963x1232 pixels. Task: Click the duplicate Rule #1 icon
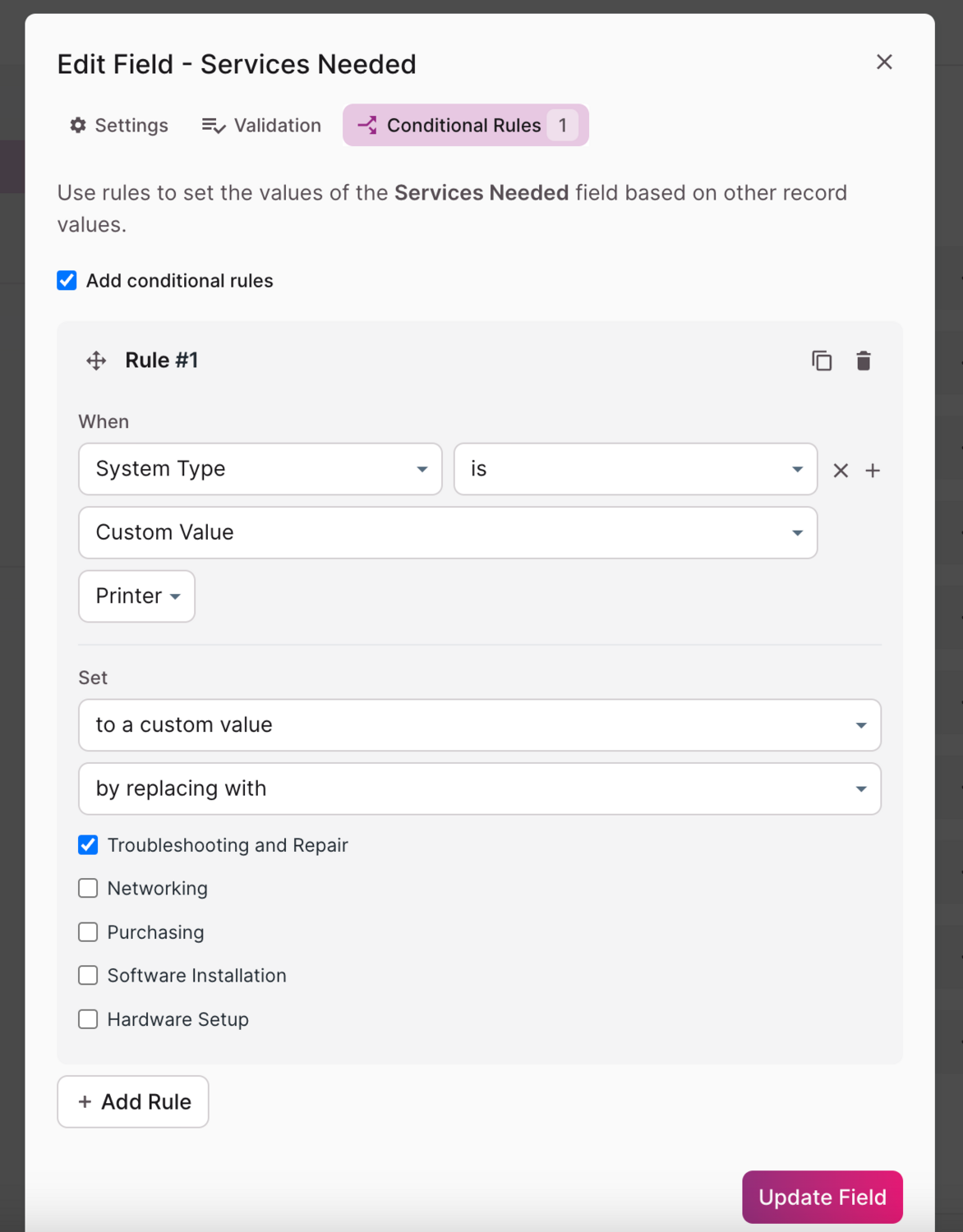822,361
